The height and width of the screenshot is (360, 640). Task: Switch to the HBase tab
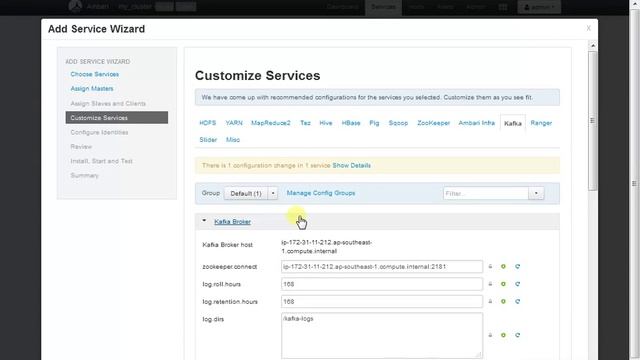(x=351, y=123)
